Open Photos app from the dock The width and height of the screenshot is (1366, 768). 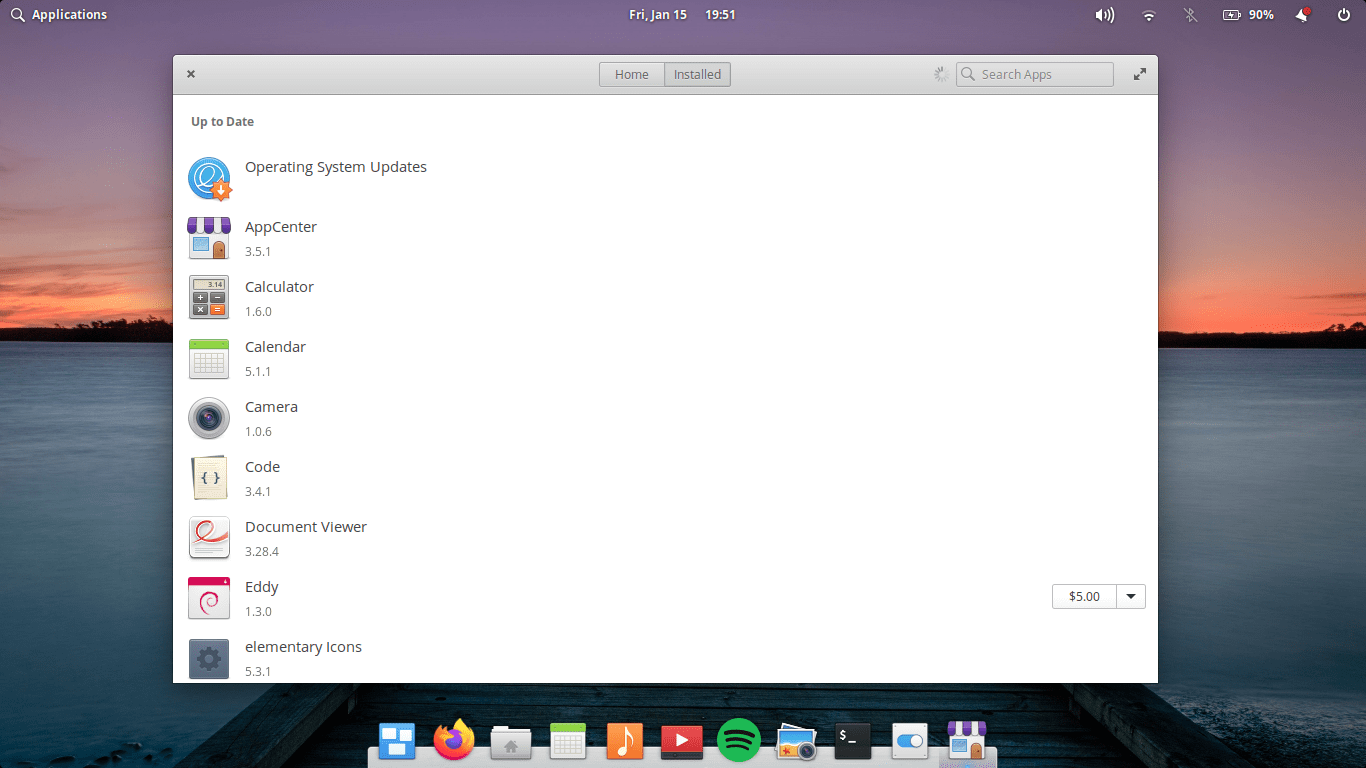(796, 741)
